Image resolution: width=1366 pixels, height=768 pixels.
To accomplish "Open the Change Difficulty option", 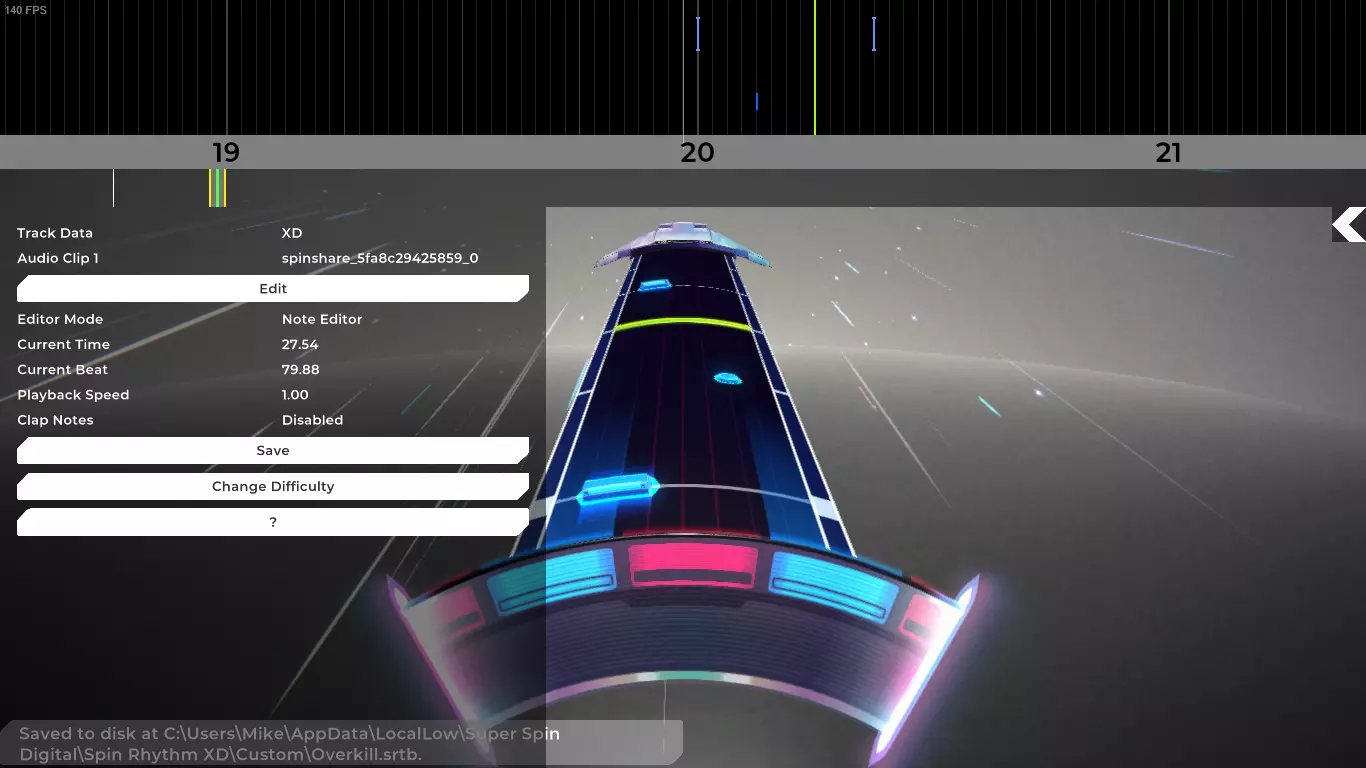I will coord(273,487).
